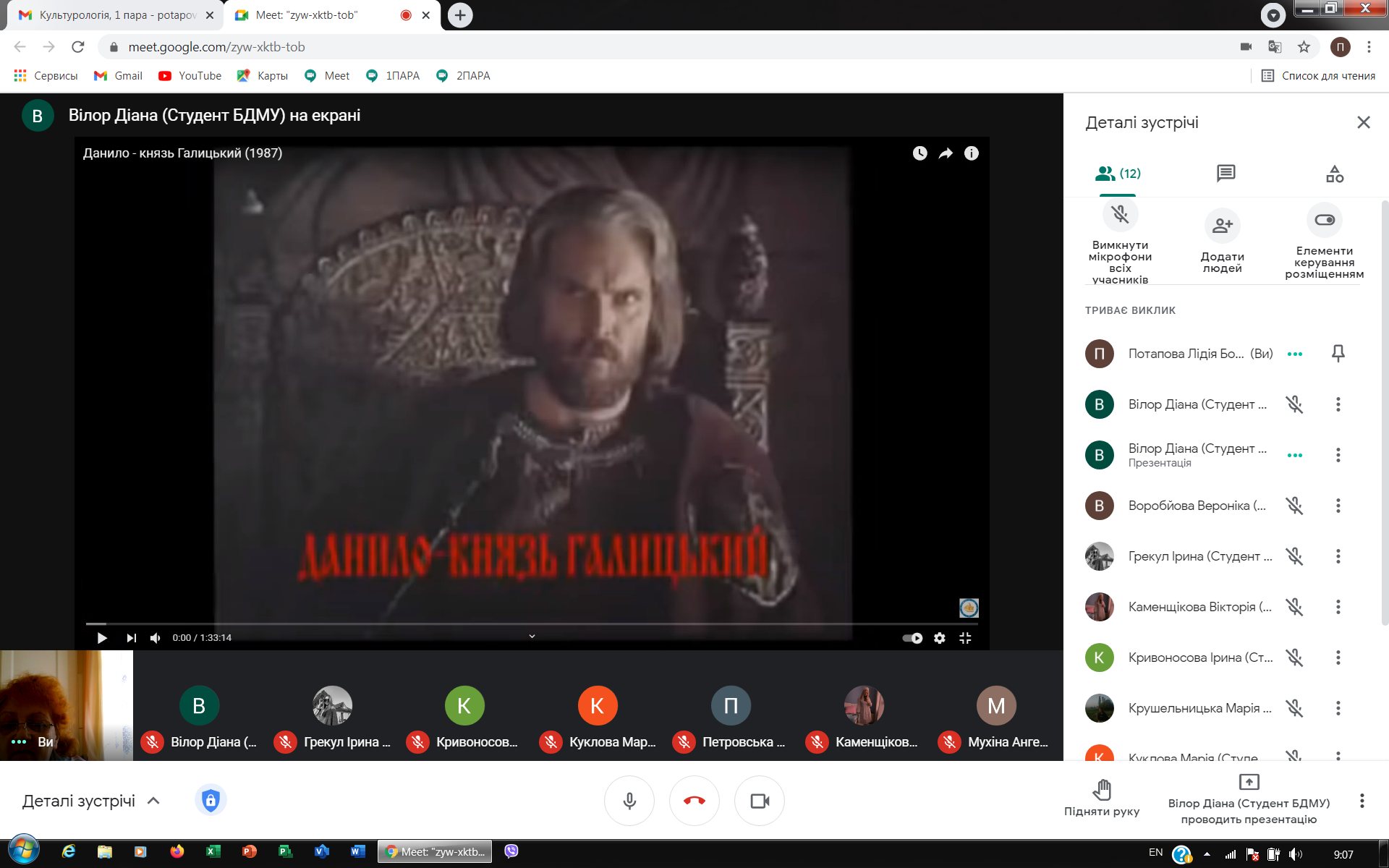Image resolution: width=1389 pixels, height=868 pixels.
Task: Pin Потапова Лідія to the screen
Action: click(1338, 354)
